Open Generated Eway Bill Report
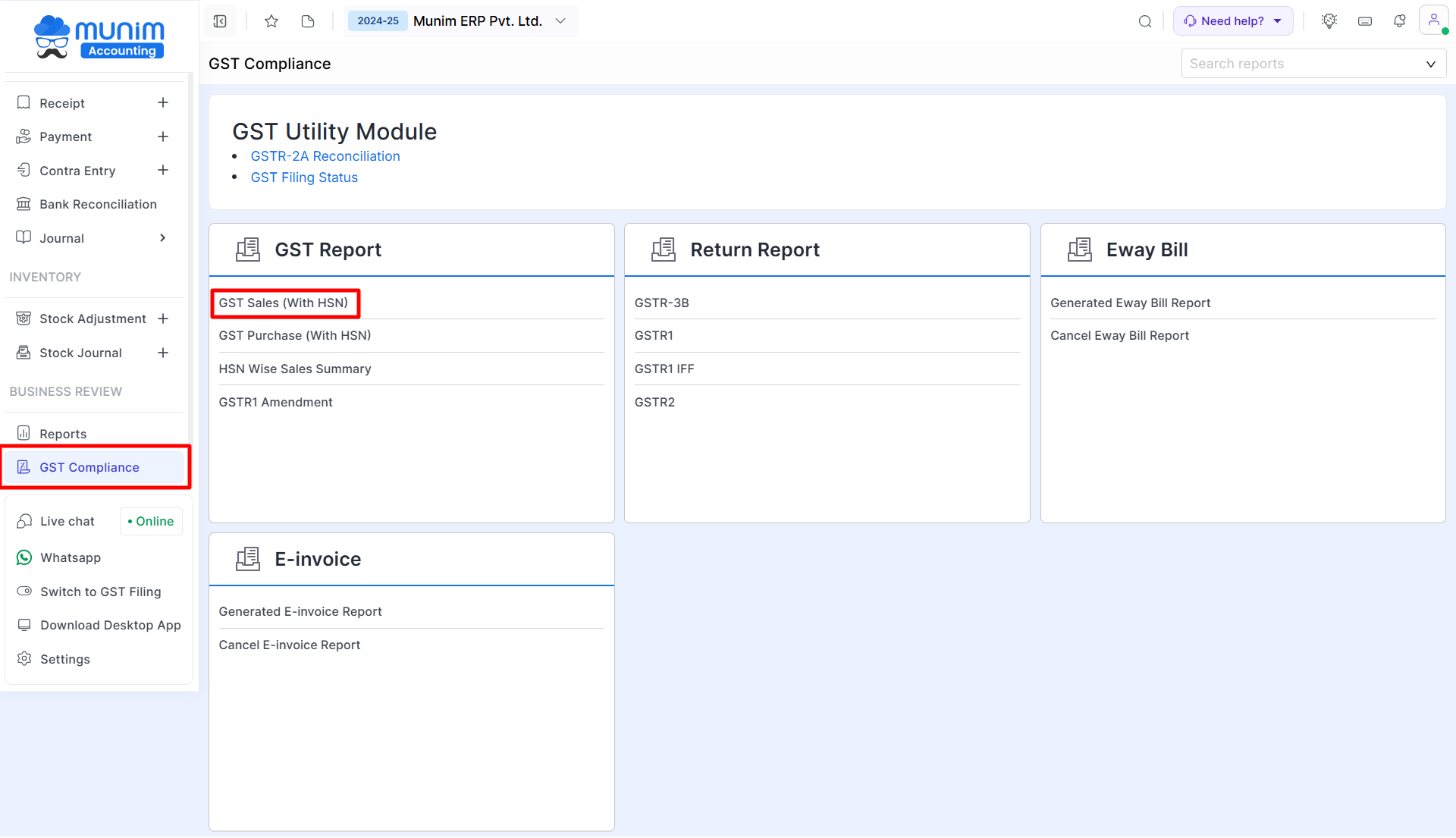The width and height of the screenshot is (1456, 838). click(x=1130, y=303)
